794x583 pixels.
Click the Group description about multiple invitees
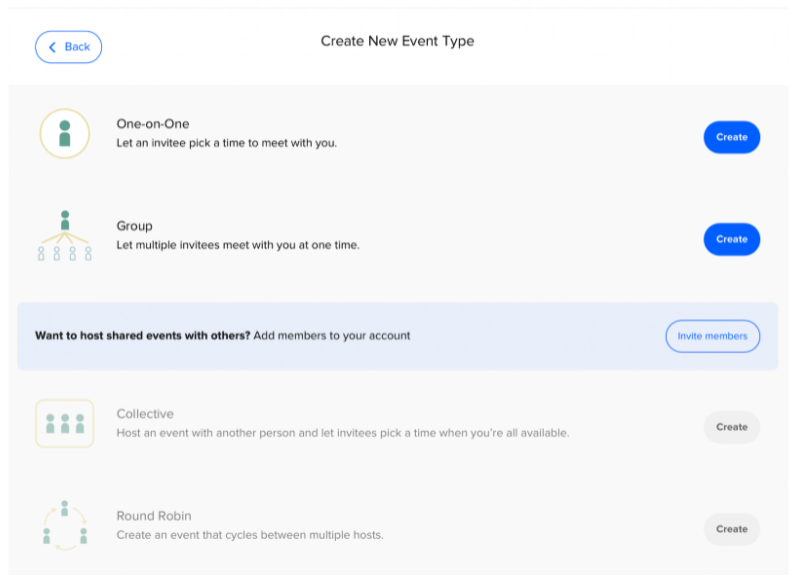tap(238, 245)
